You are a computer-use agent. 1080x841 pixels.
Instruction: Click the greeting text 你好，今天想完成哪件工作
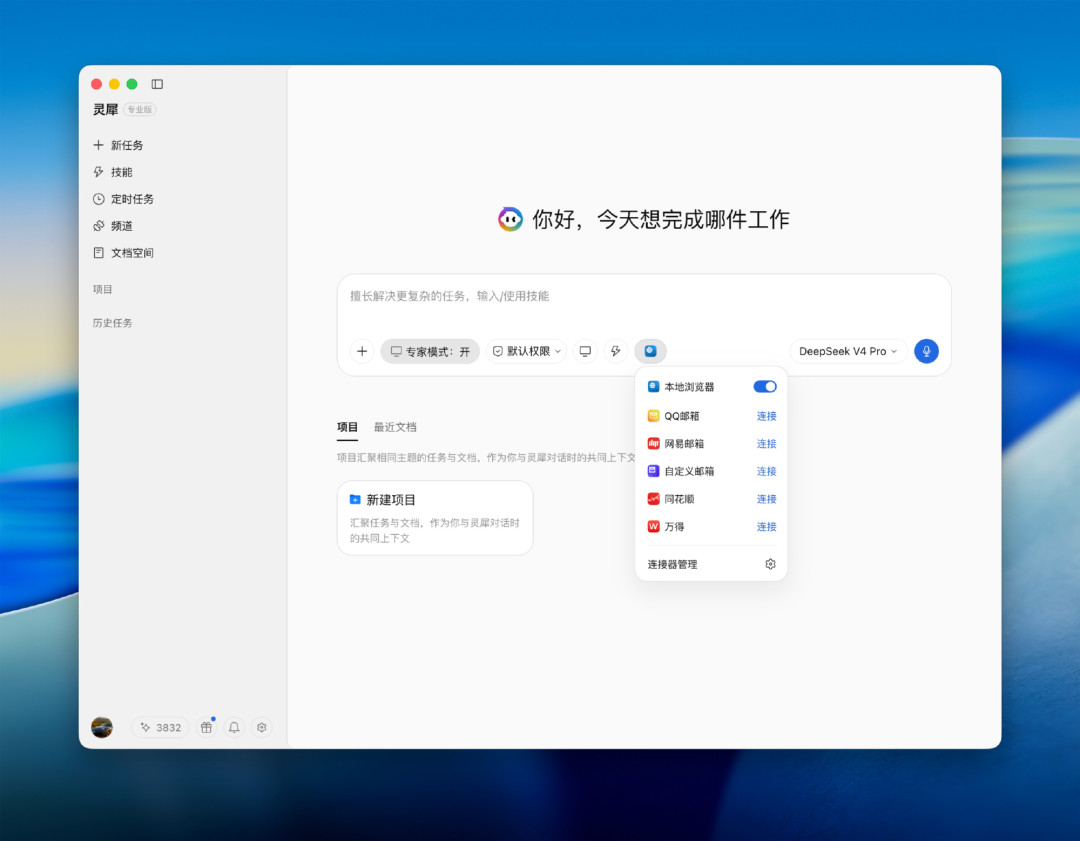[661, 219]
